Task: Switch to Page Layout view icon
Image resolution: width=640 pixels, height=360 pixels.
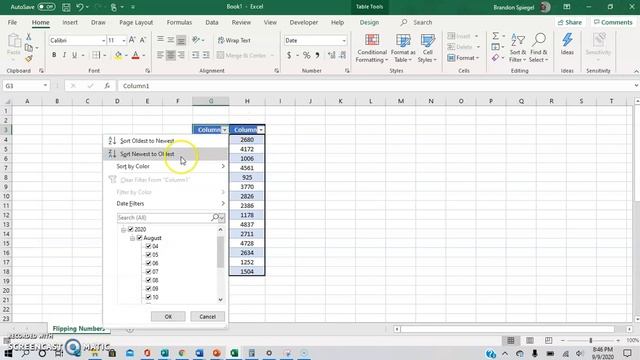Action: click(530, 340)
